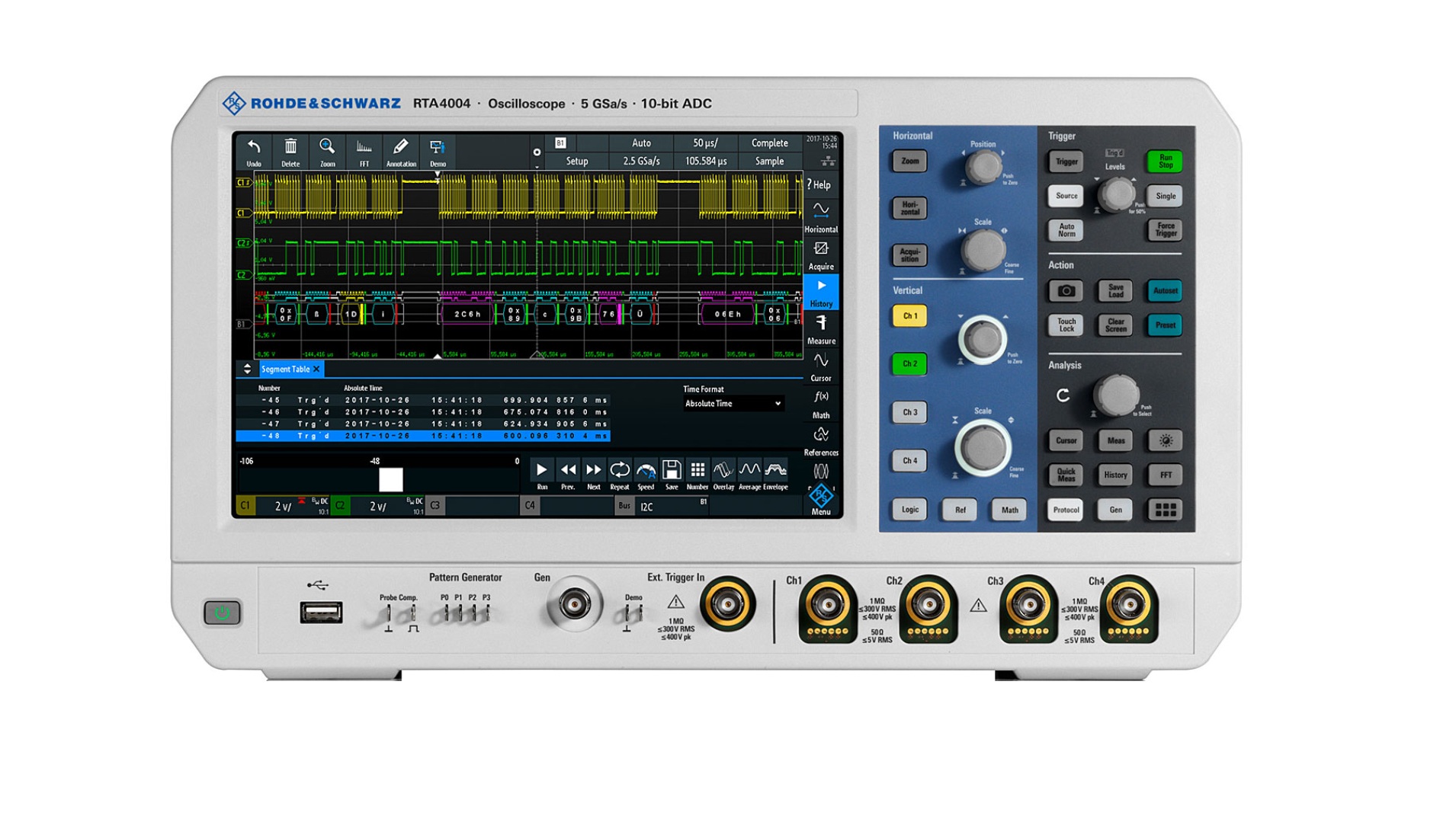Tap the on-screen FFT toolbar icon
The height and width of the screenshot is (835, 1456).
coord(364,152)
